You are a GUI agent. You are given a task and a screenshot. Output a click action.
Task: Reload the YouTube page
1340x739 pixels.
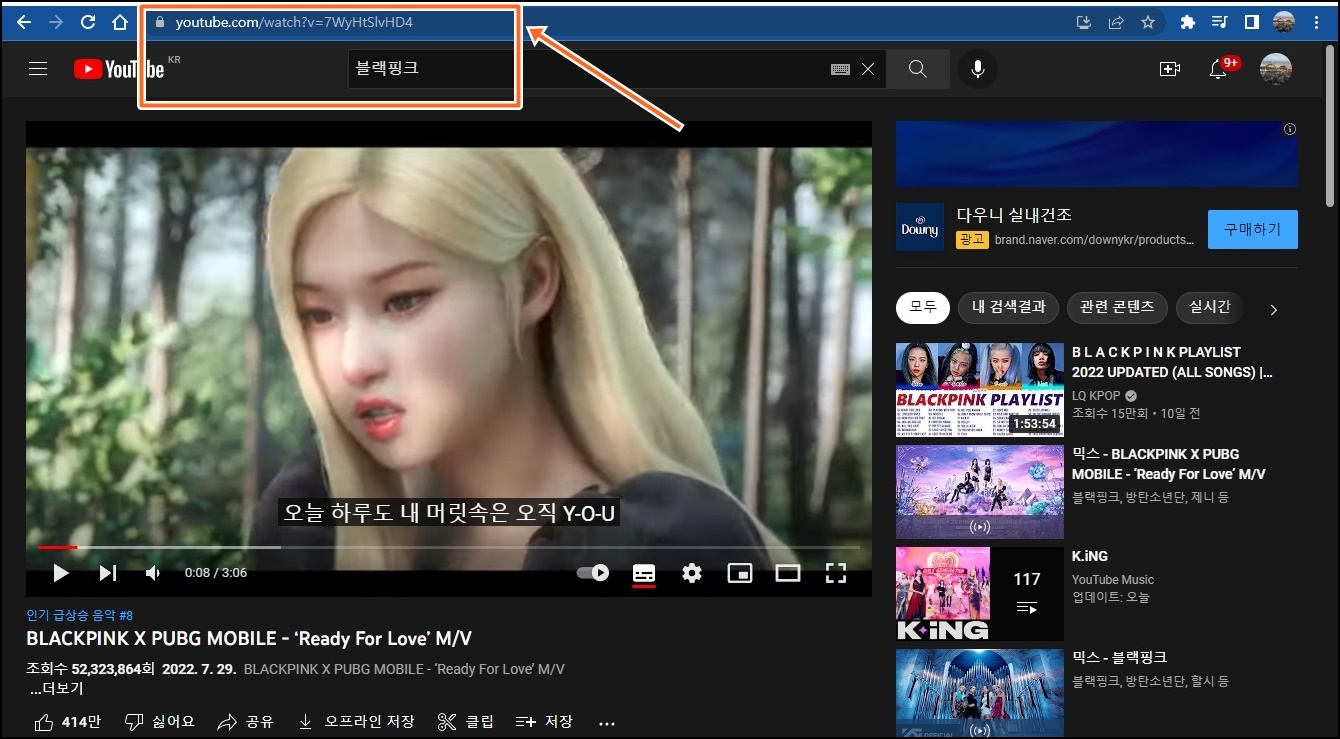coord(88,22)
